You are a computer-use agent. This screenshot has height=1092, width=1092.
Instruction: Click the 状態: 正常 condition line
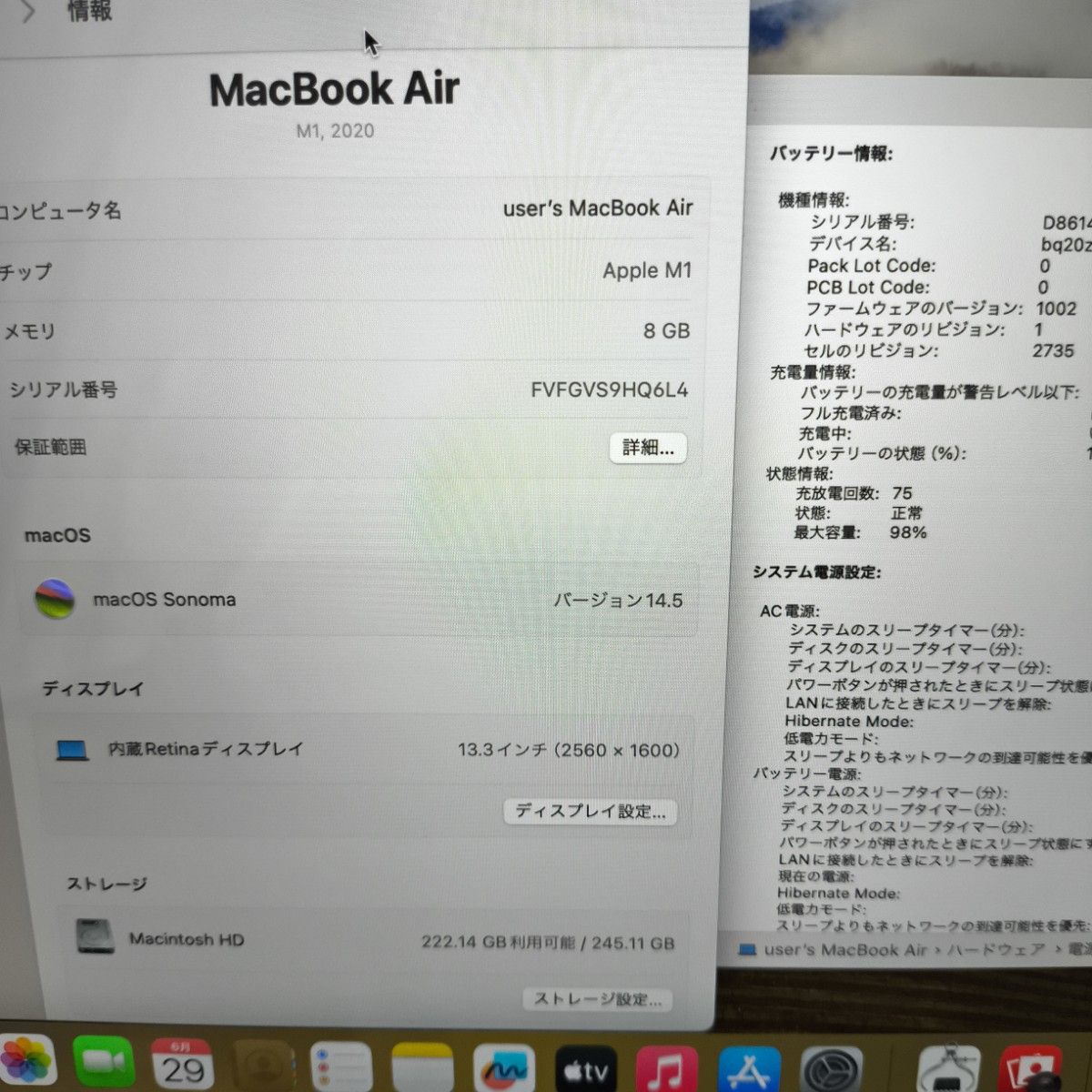[x=858, y=513]
